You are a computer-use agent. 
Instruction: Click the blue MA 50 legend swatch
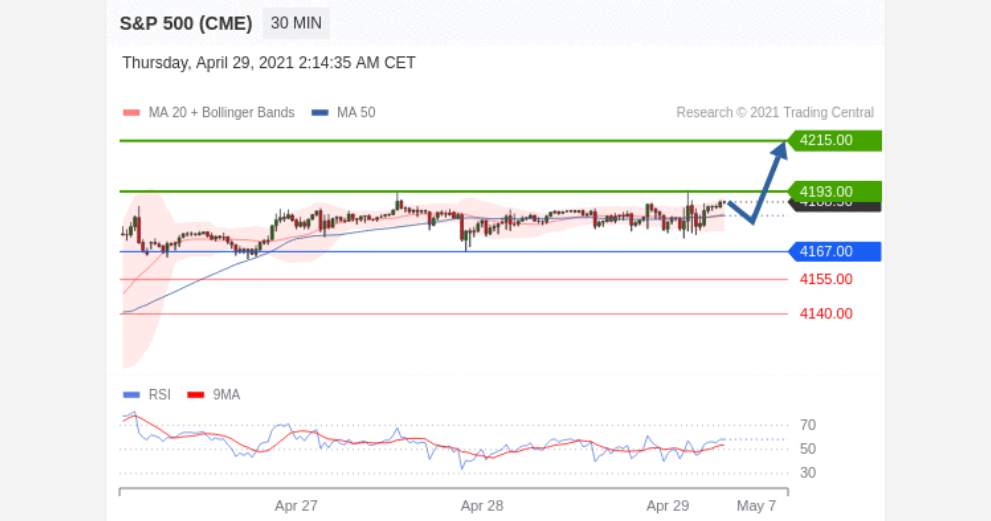click(x=320, y=113)
